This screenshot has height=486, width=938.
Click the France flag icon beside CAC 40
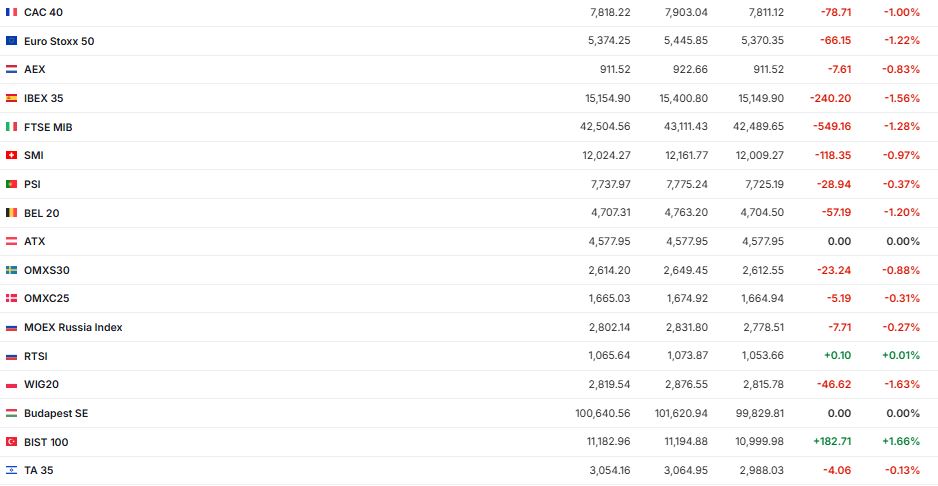click(x=11, y=12)
